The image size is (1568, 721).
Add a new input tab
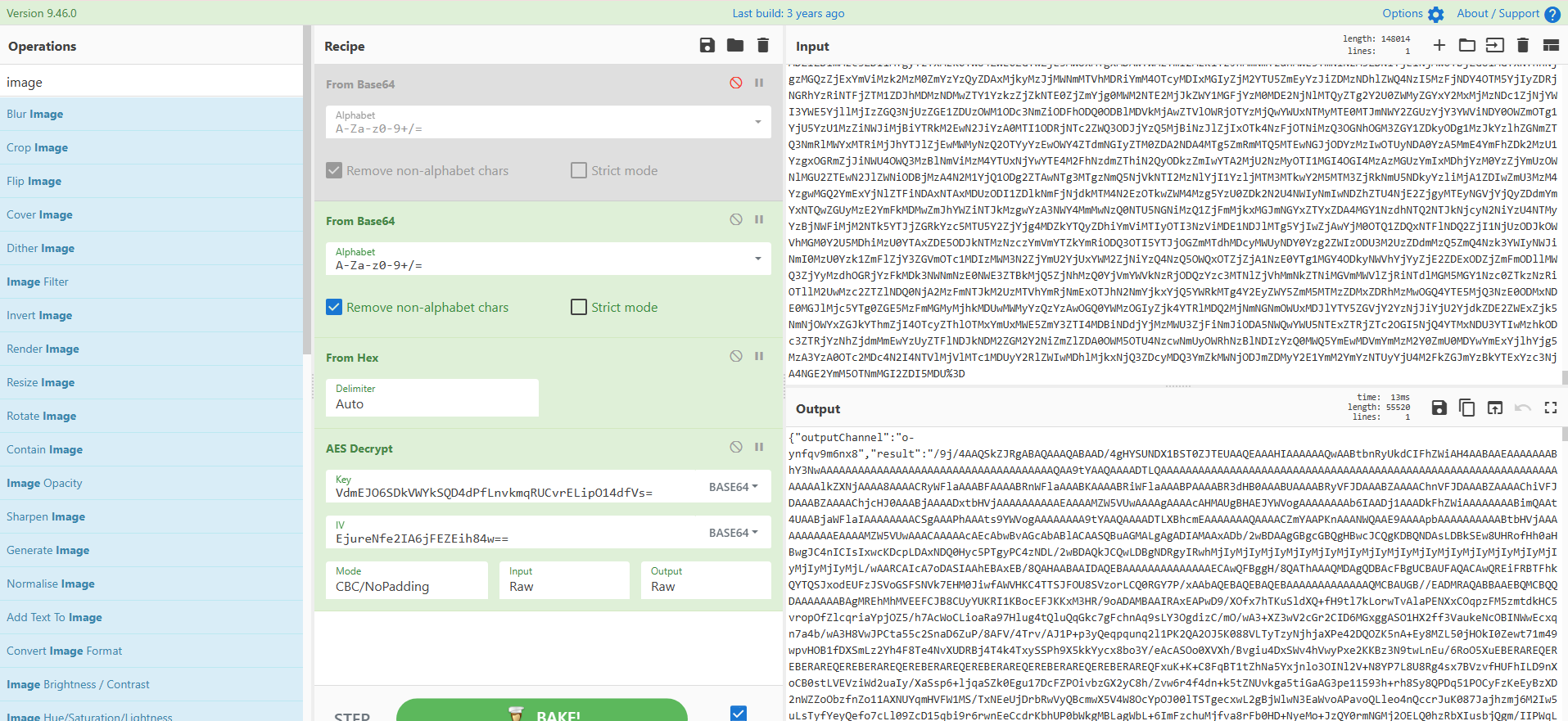coord(1439,45)
